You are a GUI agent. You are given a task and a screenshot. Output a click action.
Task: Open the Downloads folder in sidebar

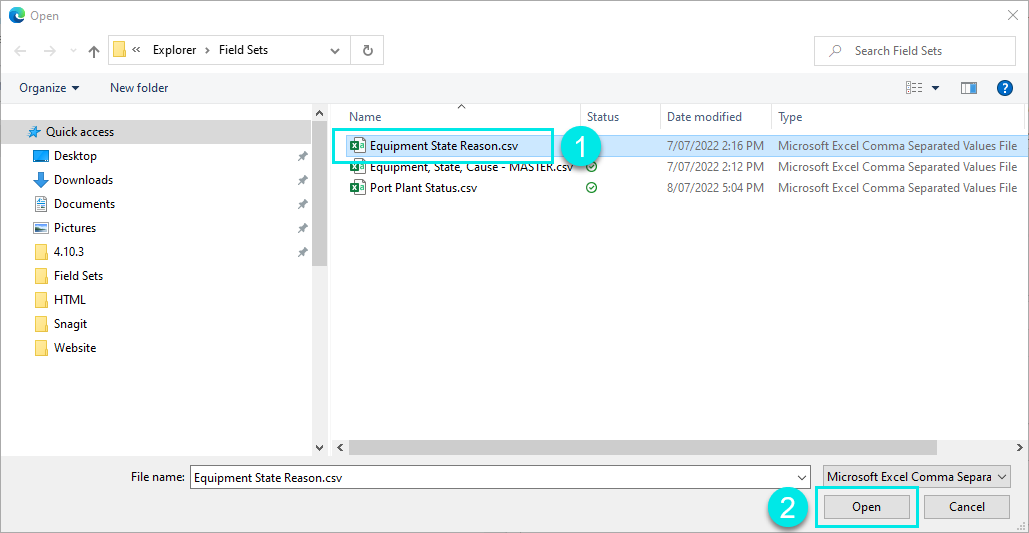pyautogui.click(x=83, y=180)
